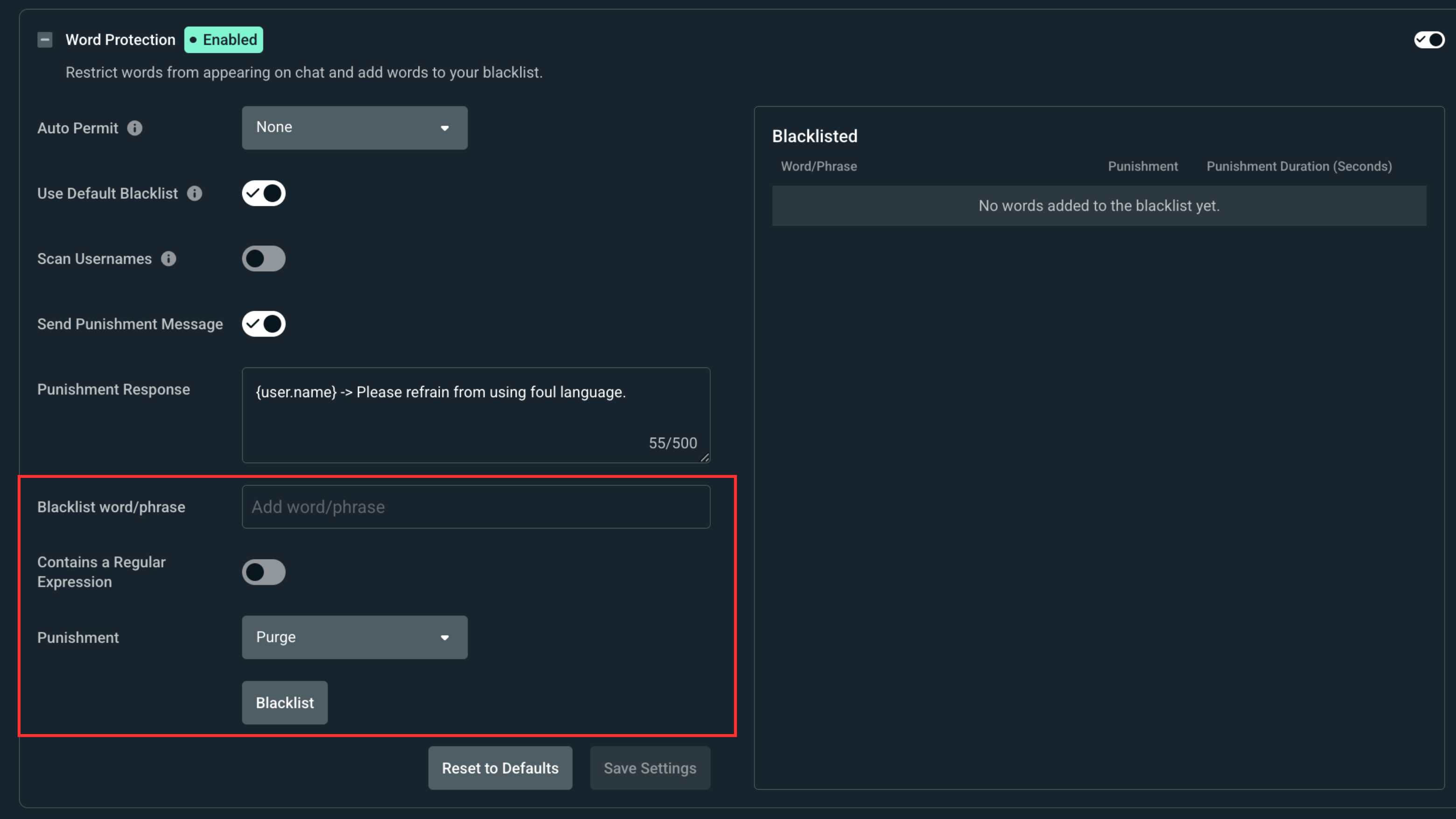
Task: Focus the Add word/phrase input field
Action: click(476, 507)
